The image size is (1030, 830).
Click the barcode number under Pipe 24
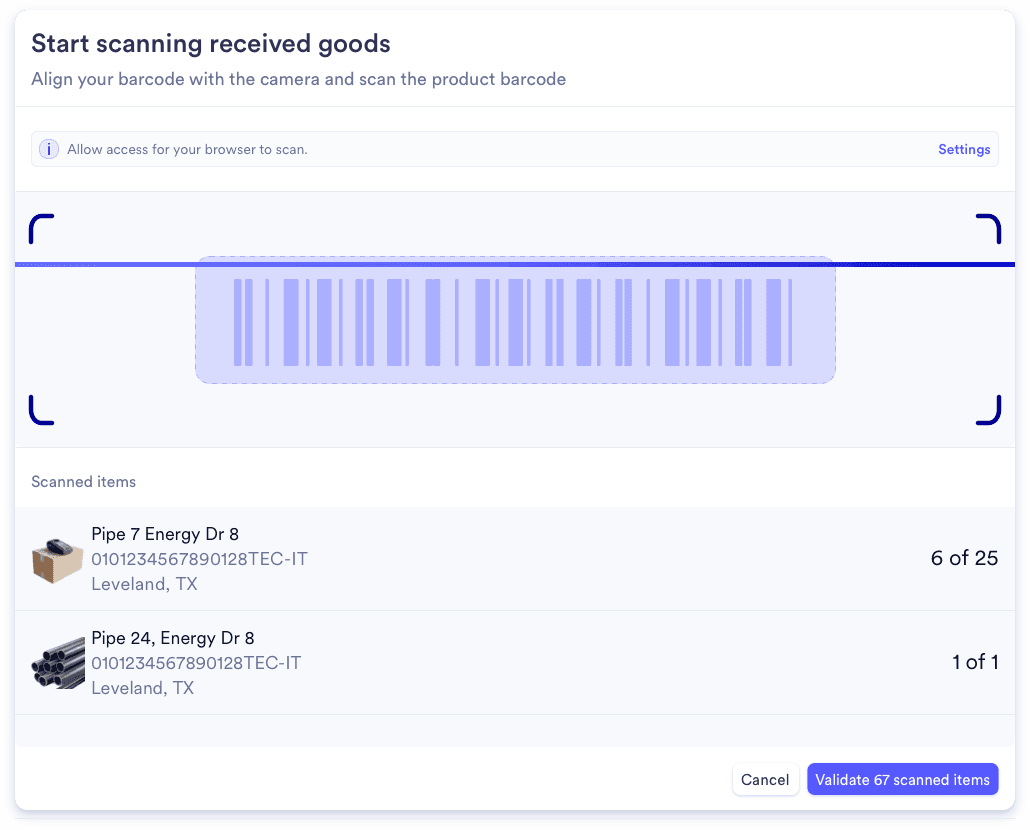pos(196,663)
